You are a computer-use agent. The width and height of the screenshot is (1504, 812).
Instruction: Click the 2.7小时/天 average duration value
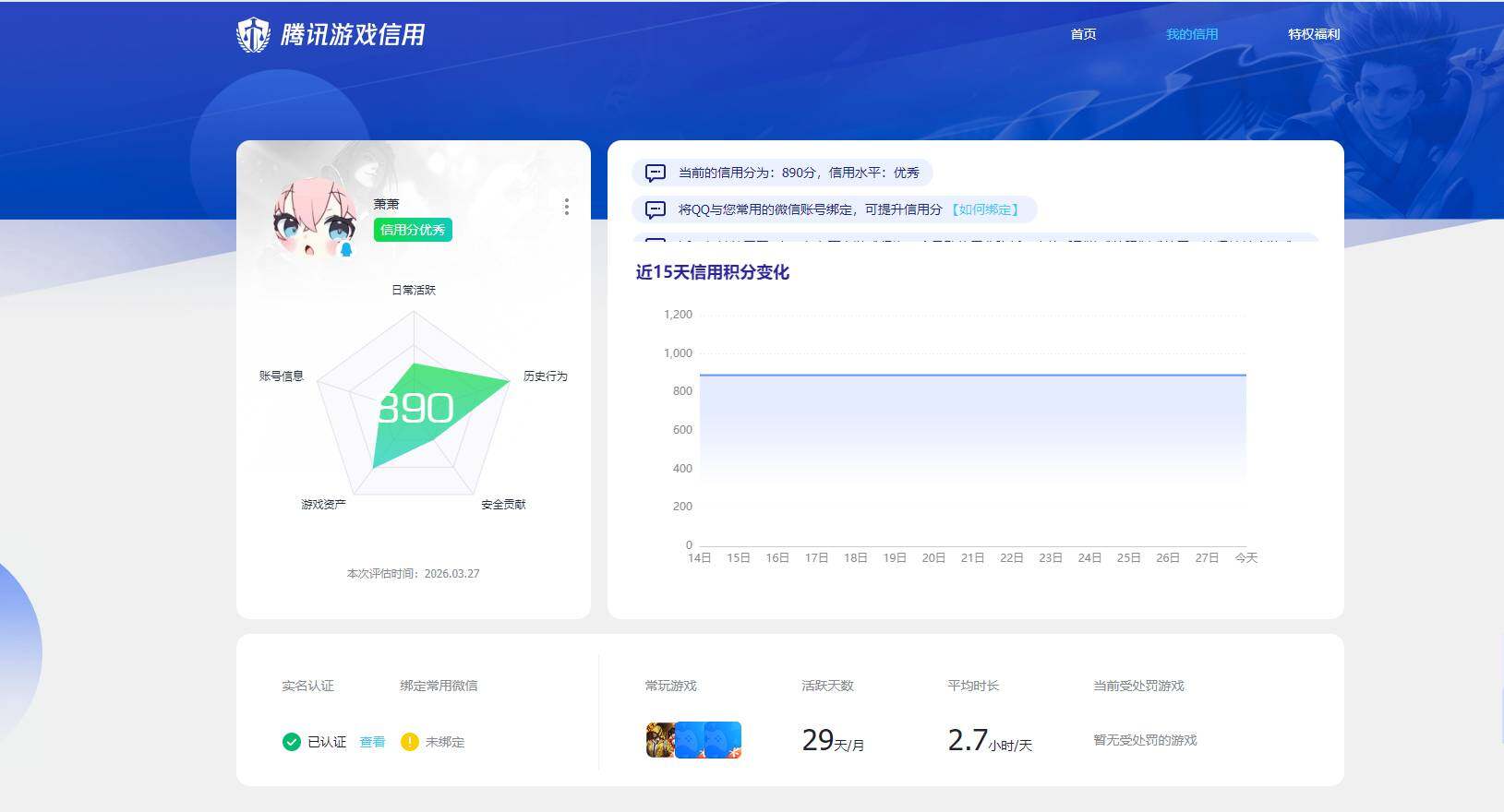[990, 740]
